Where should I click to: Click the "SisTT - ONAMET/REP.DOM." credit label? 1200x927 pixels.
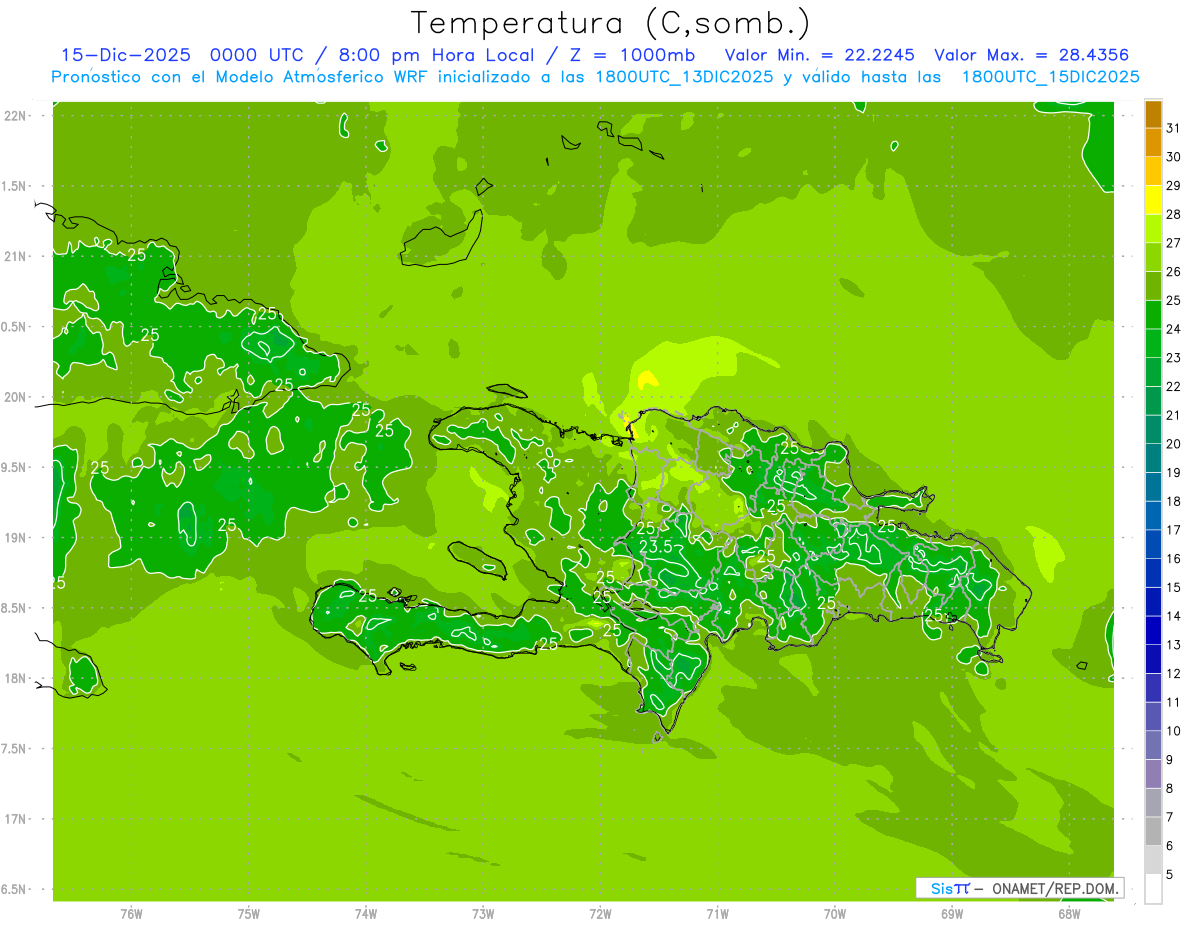(x=1019, y=888)
